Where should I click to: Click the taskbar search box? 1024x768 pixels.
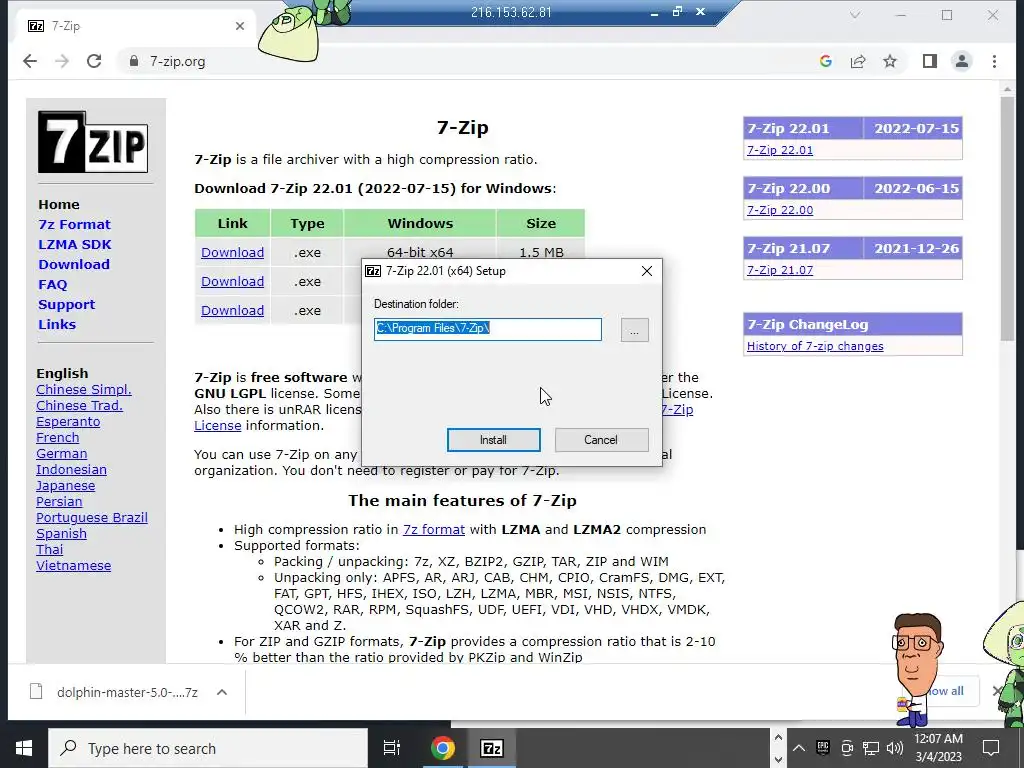pos(208,748)
